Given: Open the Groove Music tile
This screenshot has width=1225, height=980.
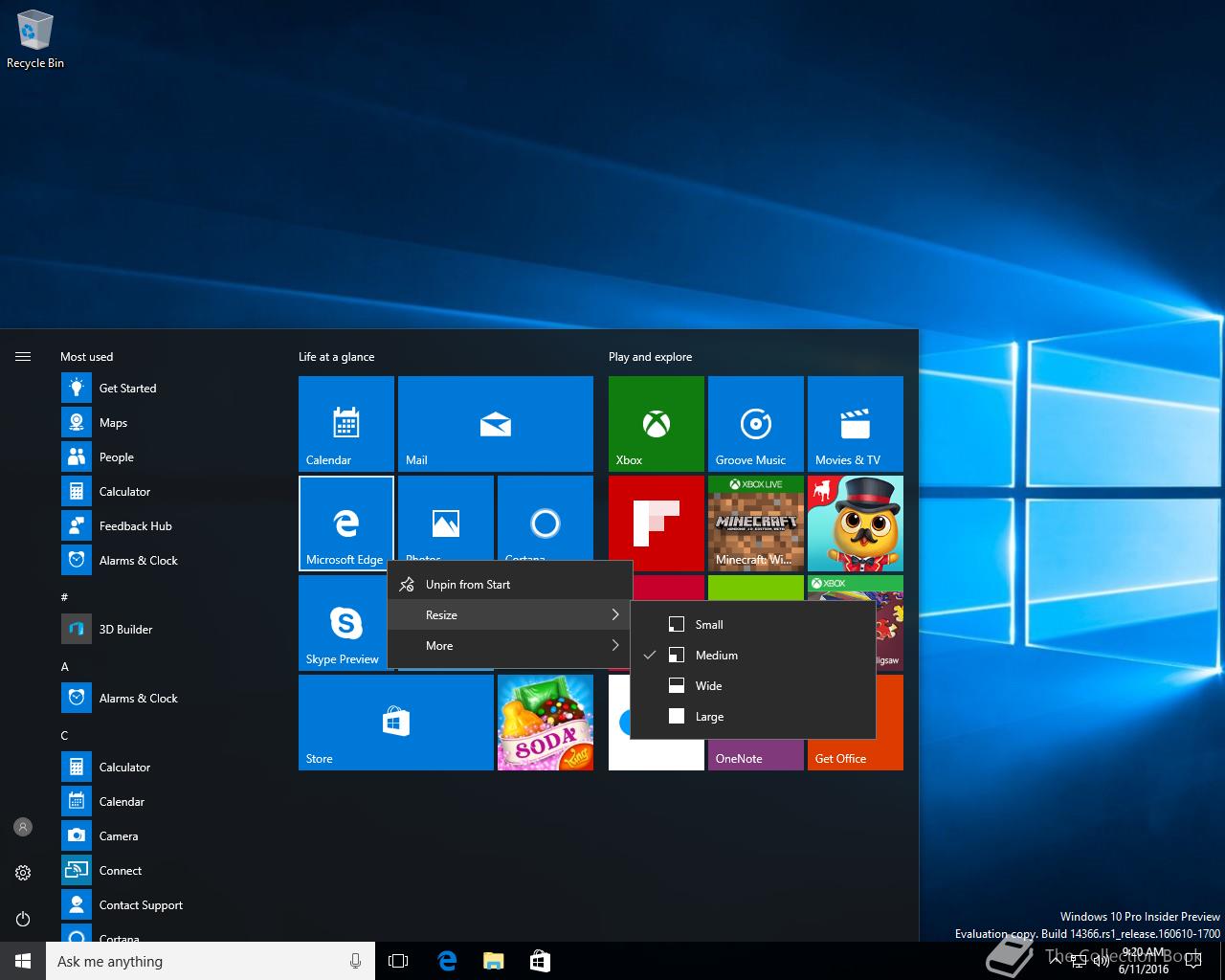Looking at the screenshot, I should pos(756,423).
